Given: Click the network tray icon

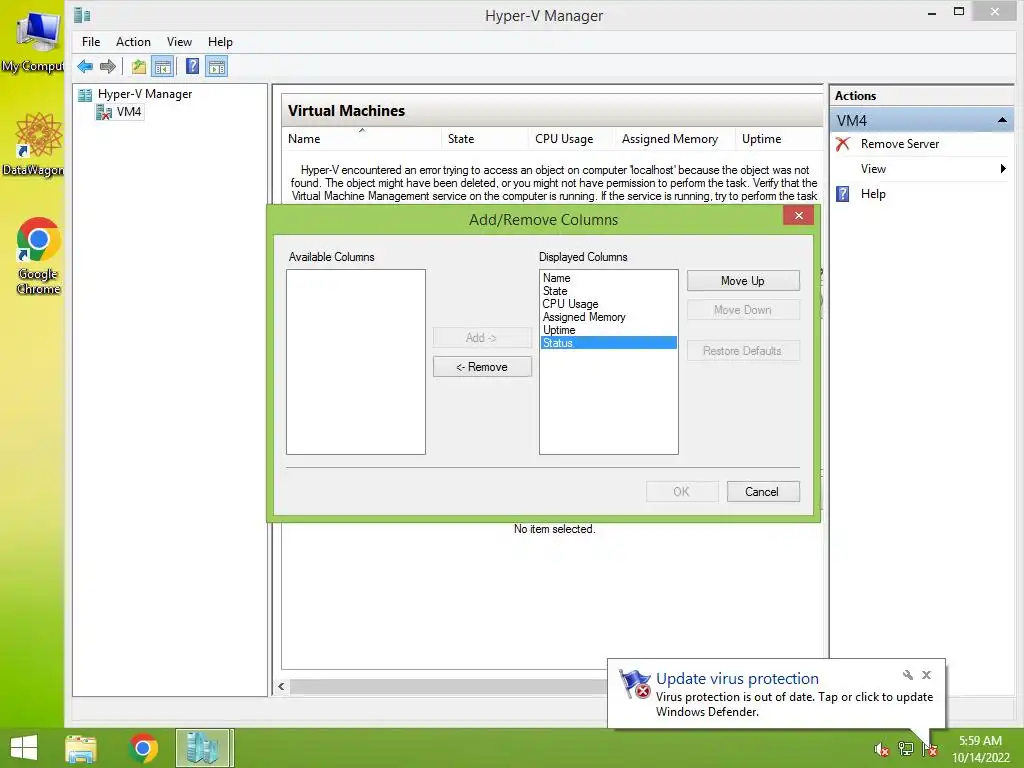Looking at the screenshot, I should pyautogui.click(x=905, y=749).
